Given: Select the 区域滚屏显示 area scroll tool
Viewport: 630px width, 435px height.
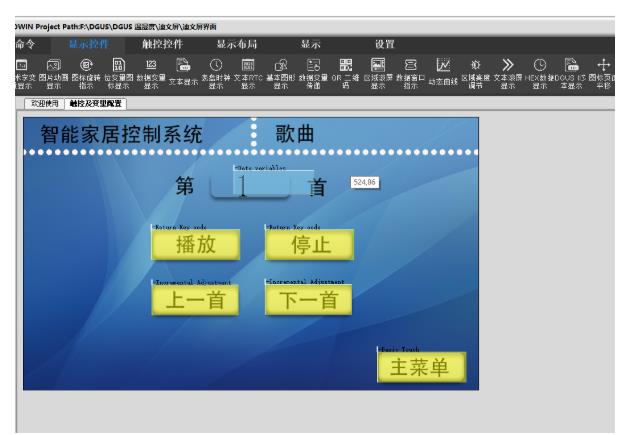Looking at the screenshot, I should [x=378, y=74].
